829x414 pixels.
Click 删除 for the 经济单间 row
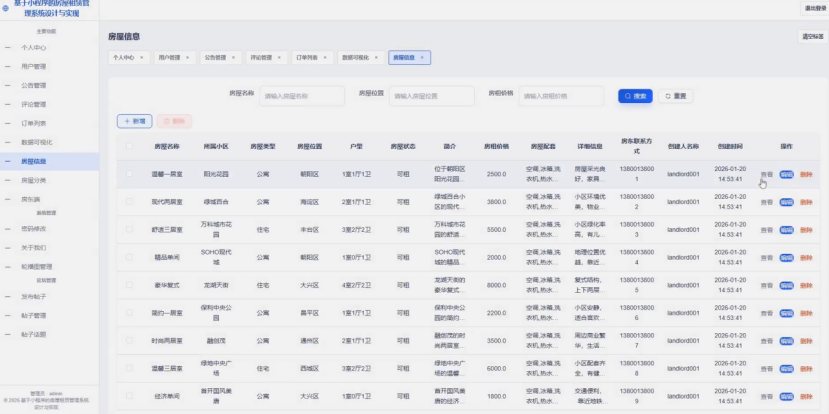[x=806, y=397]
